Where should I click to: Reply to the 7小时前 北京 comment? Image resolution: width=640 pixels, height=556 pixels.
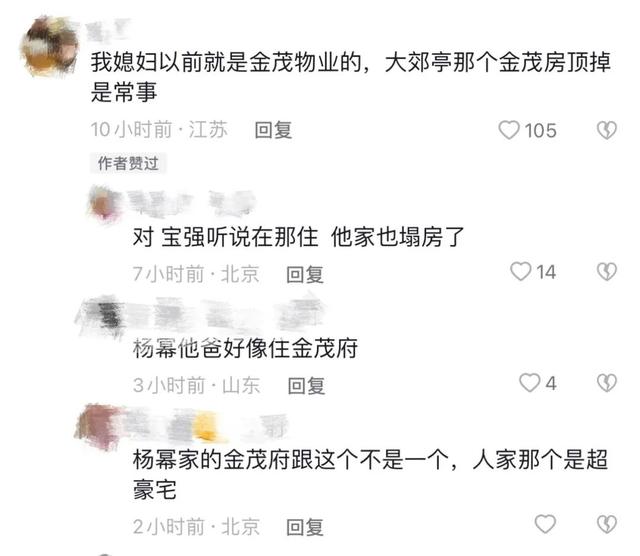pos(305,274)
